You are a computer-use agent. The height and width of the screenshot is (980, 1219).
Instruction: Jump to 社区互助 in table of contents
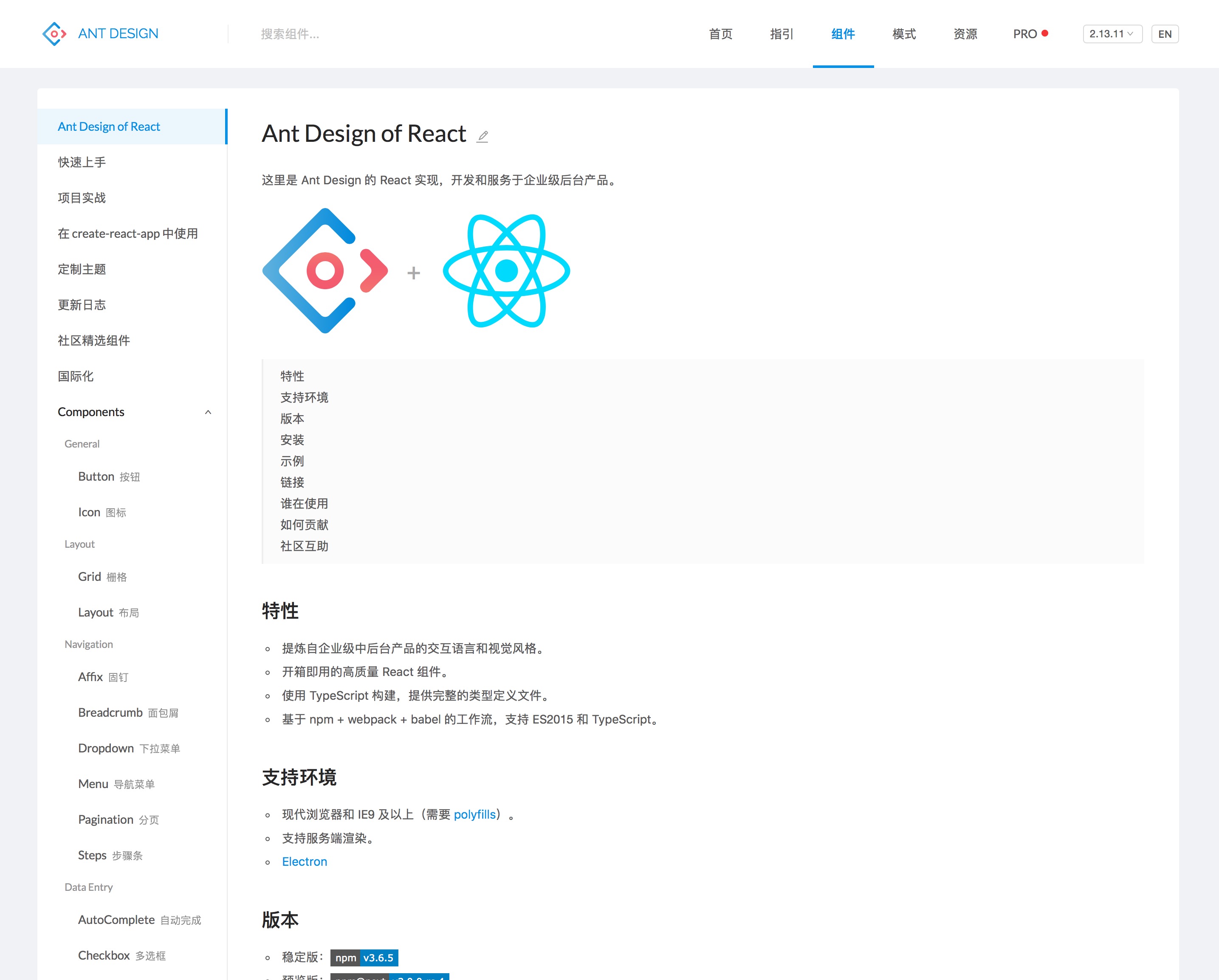(304, 546)
